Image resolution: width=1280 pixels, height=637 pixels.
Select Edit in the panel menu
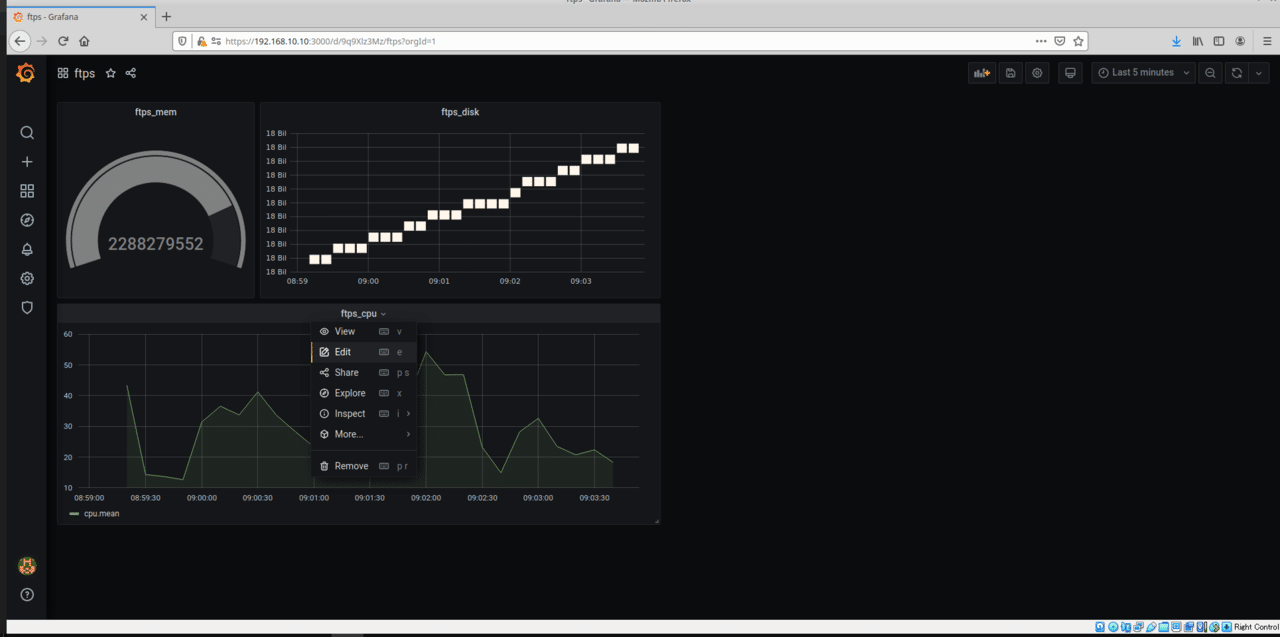pos(364,352)
